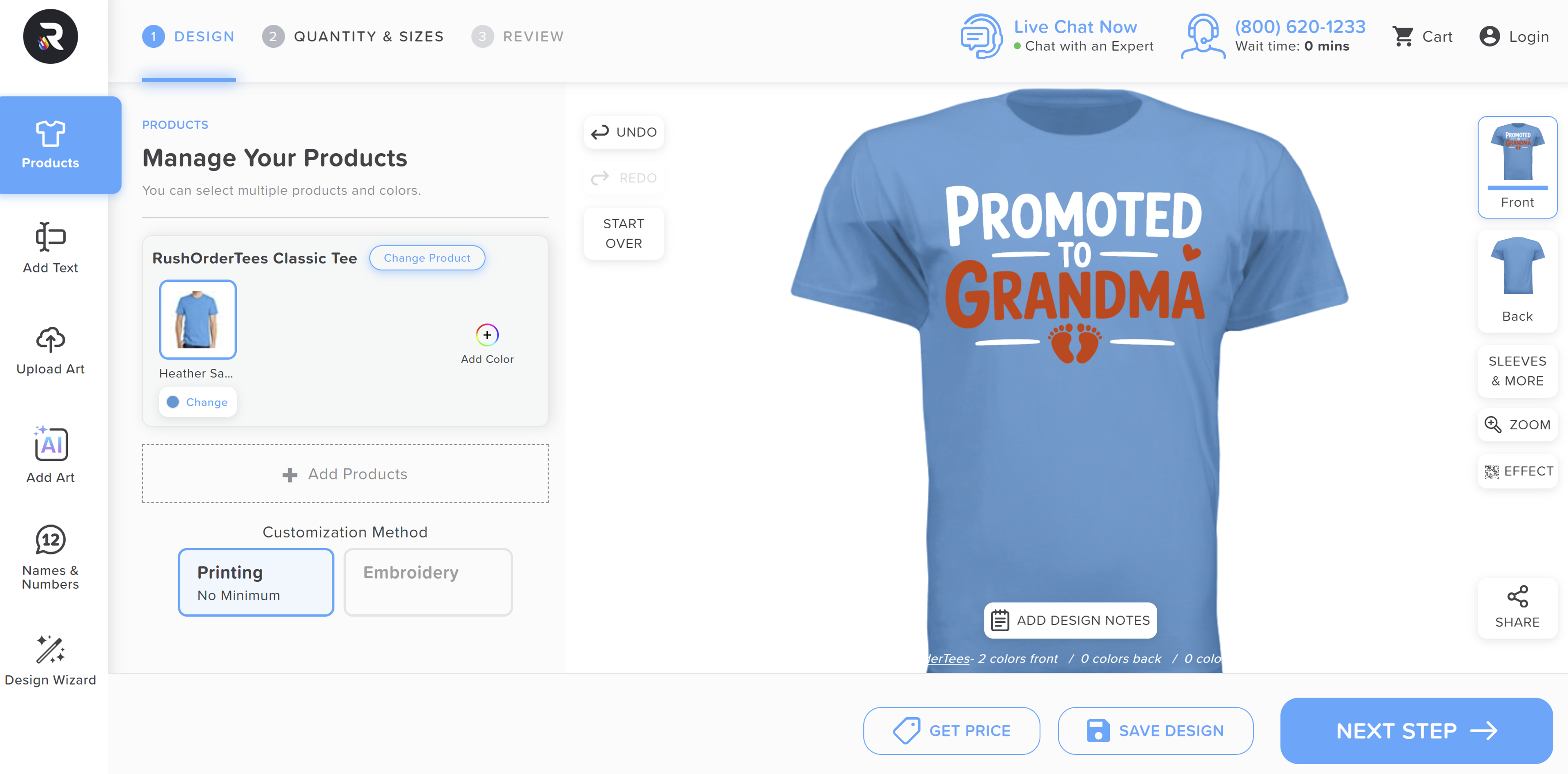Expand Sleeves & More options

[x=1517, y=371]
